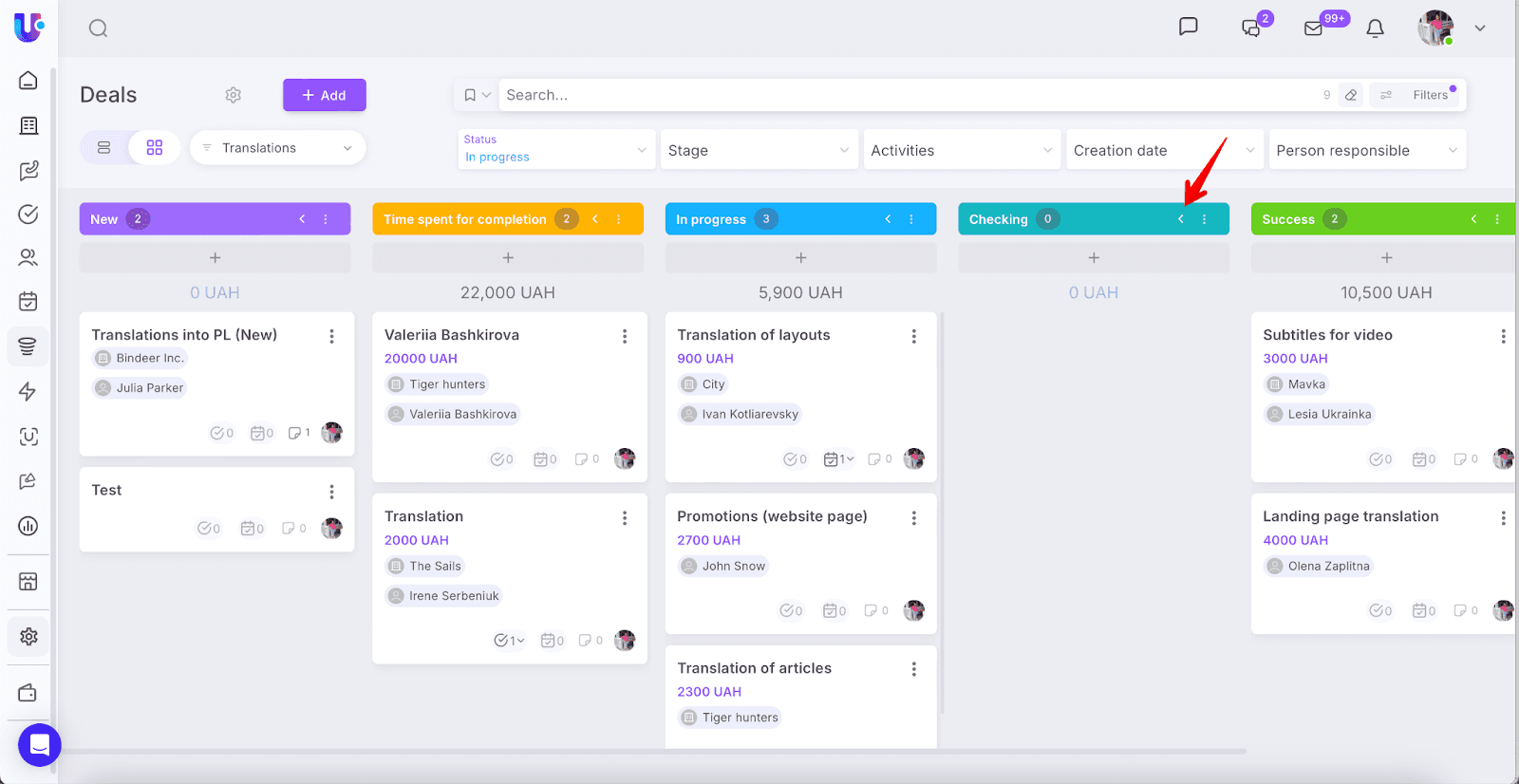Open the chat message icon in header
The image size is (1519, 784).
tap(1188, 27)
